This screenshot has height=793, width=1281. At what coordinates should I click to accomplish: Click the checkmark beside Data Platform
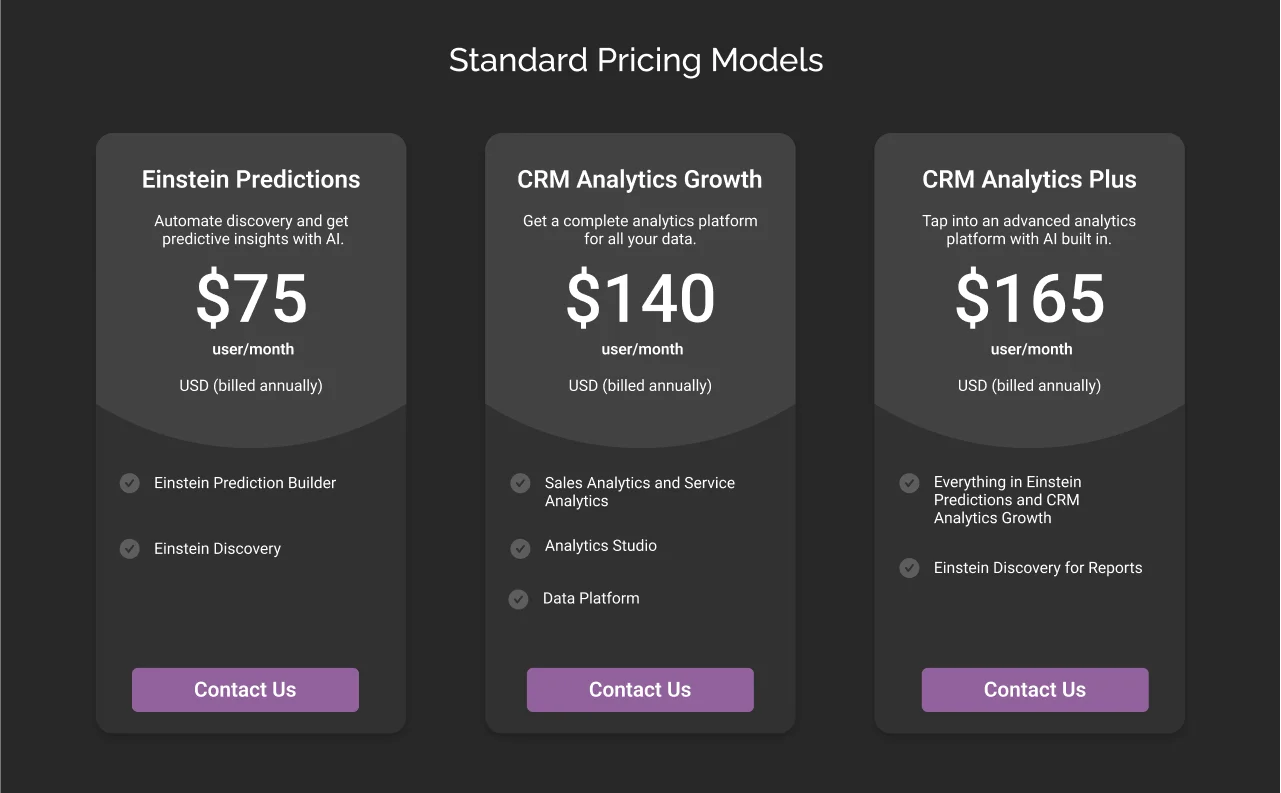[519, 599]
